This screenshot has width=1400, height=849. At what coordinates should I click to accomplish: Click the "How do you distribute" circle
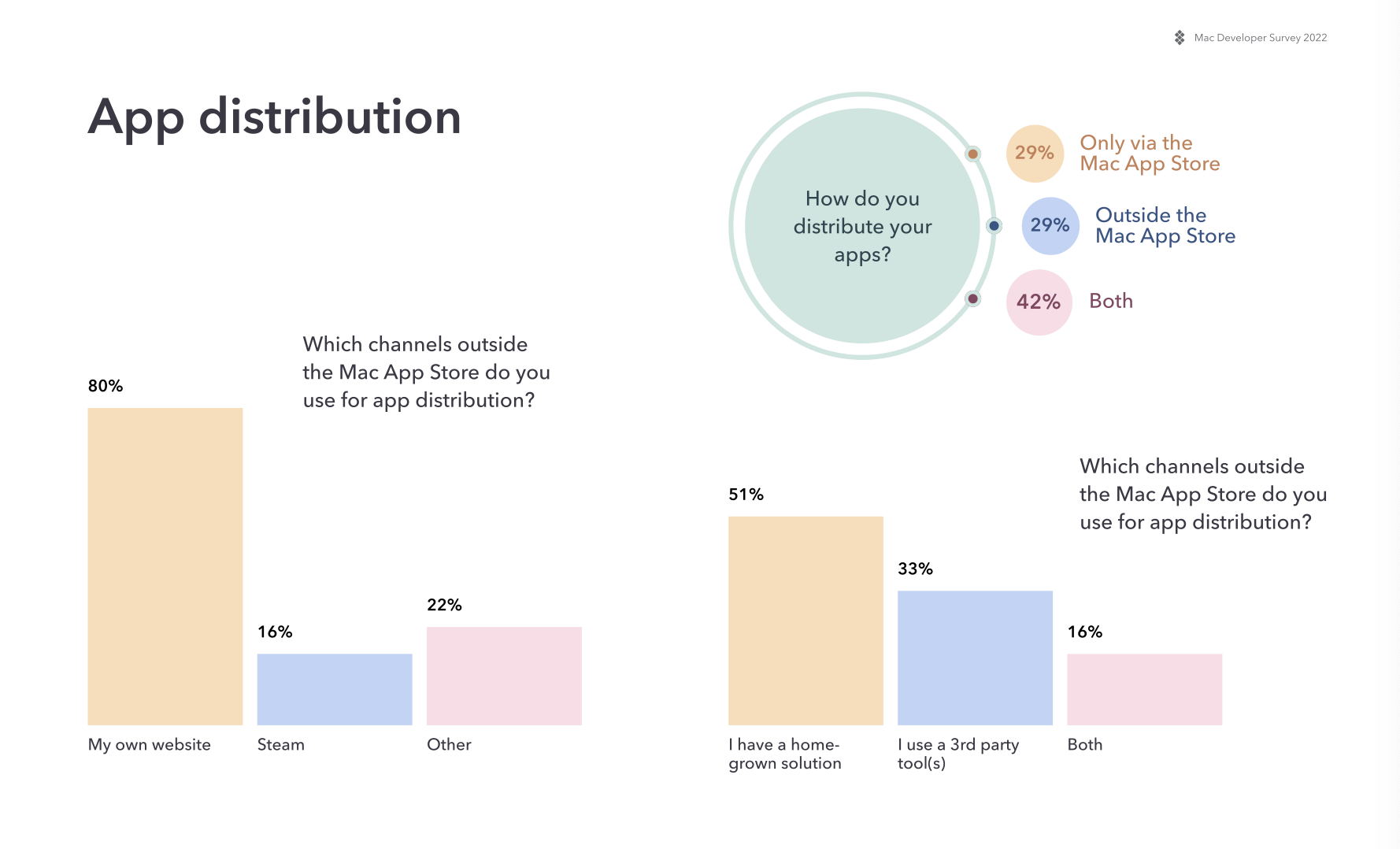coord(862,226)
